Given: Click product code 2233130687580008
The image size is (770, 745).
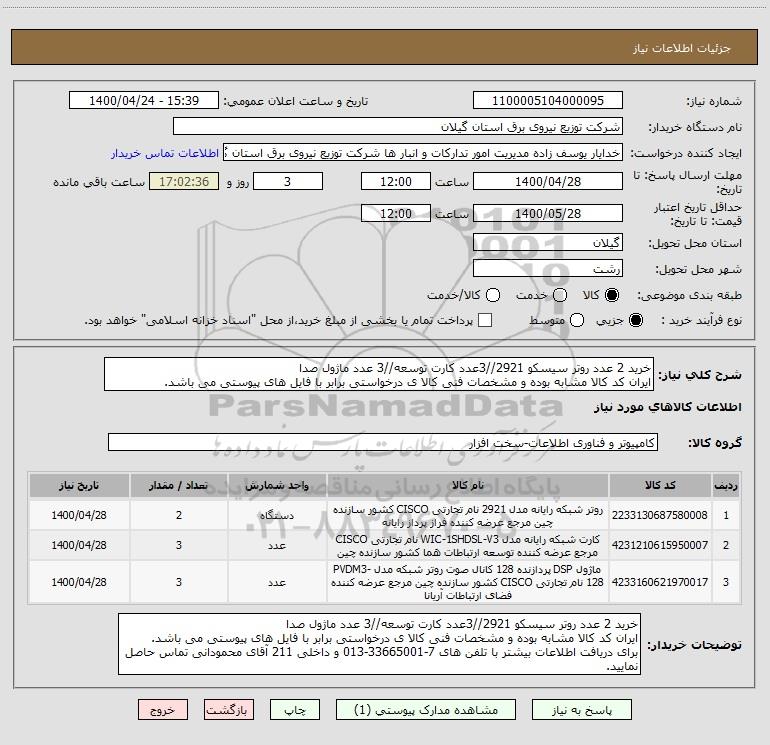Looking at the screenshot, I should (660, 515).
